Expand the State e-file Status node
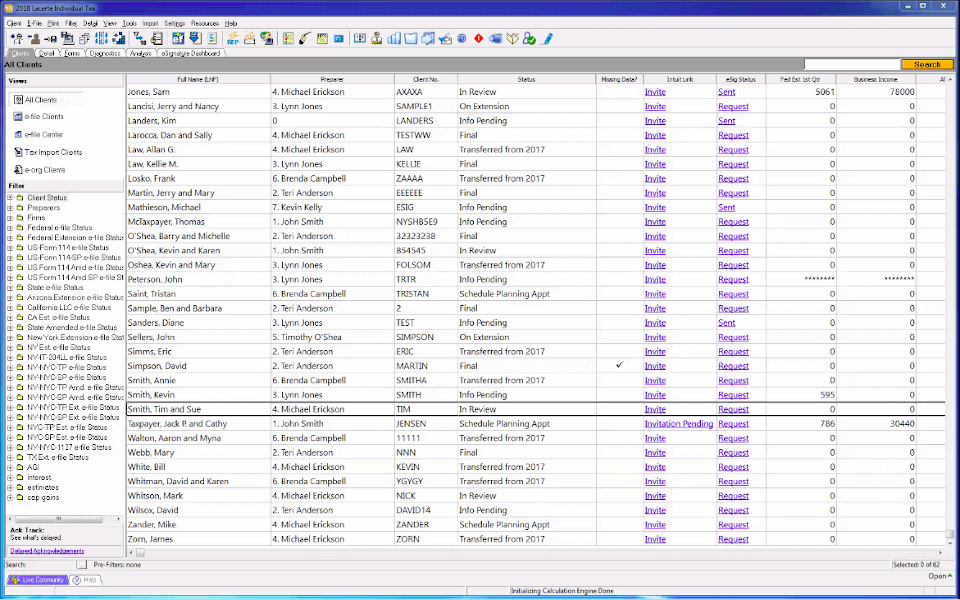This screenshot has height=600, width=960. [x=10, y=287]
